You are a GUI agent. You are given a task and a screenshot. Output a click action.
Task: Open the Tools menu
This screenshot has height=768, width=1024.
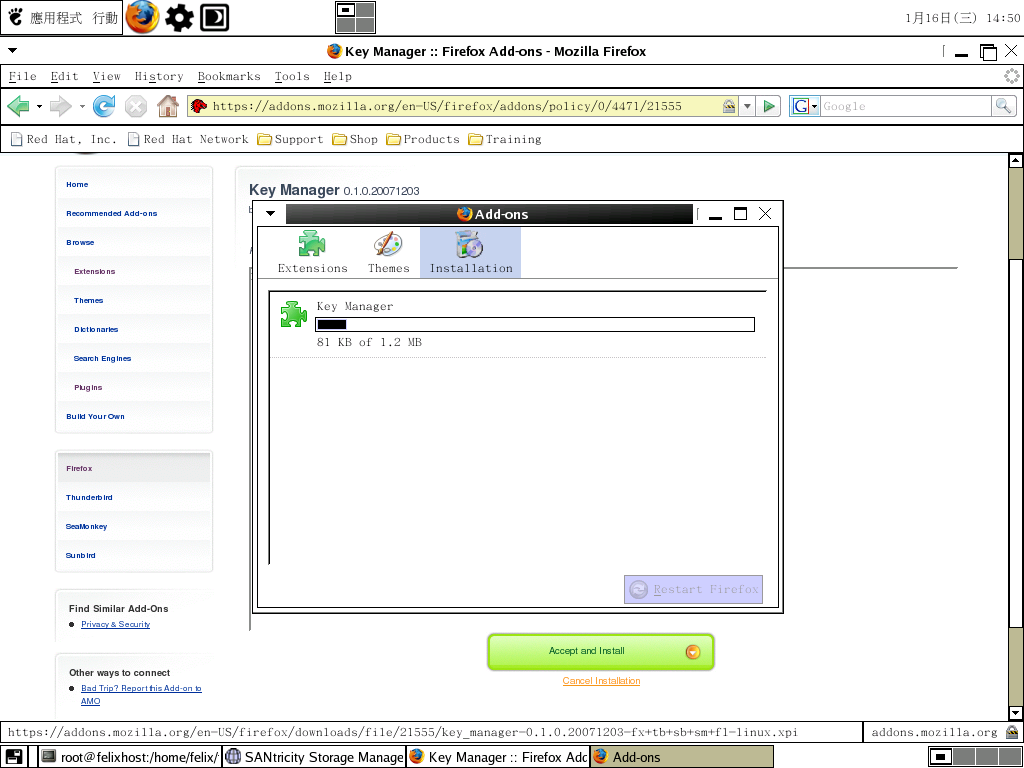click(292, 76)
